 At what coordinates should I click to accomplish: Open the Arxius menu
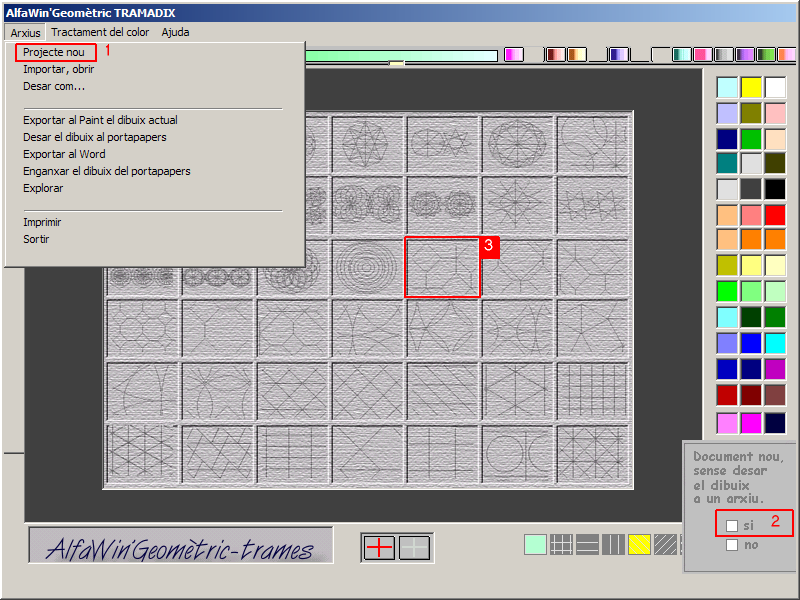(25, 33)
